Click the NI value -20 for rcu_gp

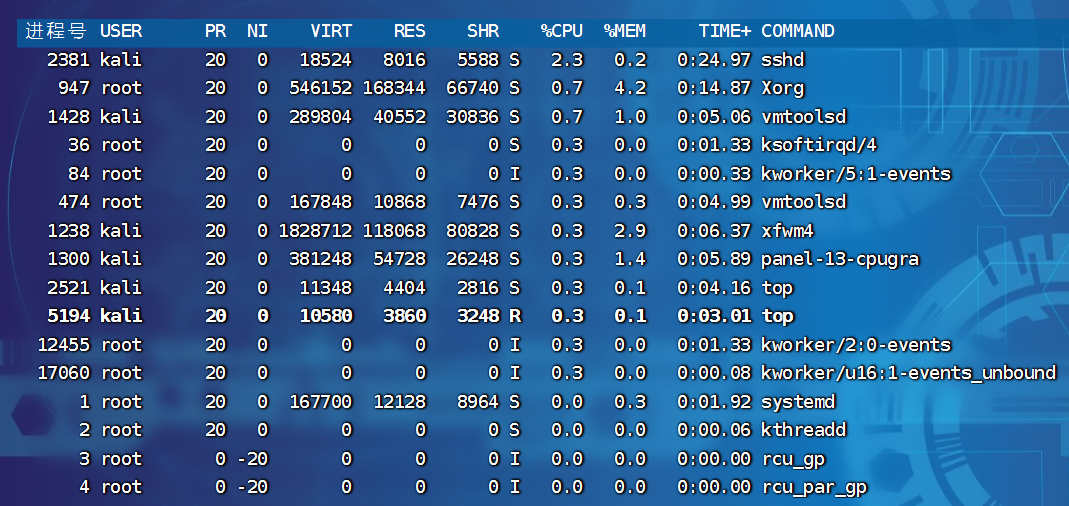[252, 459]
